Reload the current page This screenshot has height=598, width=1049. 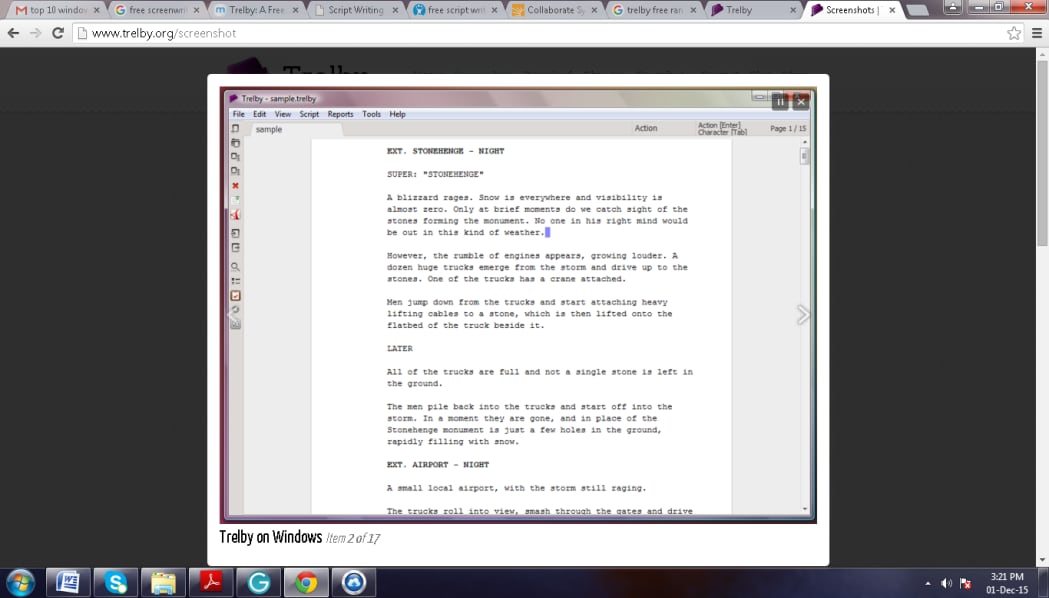point(58,33)
